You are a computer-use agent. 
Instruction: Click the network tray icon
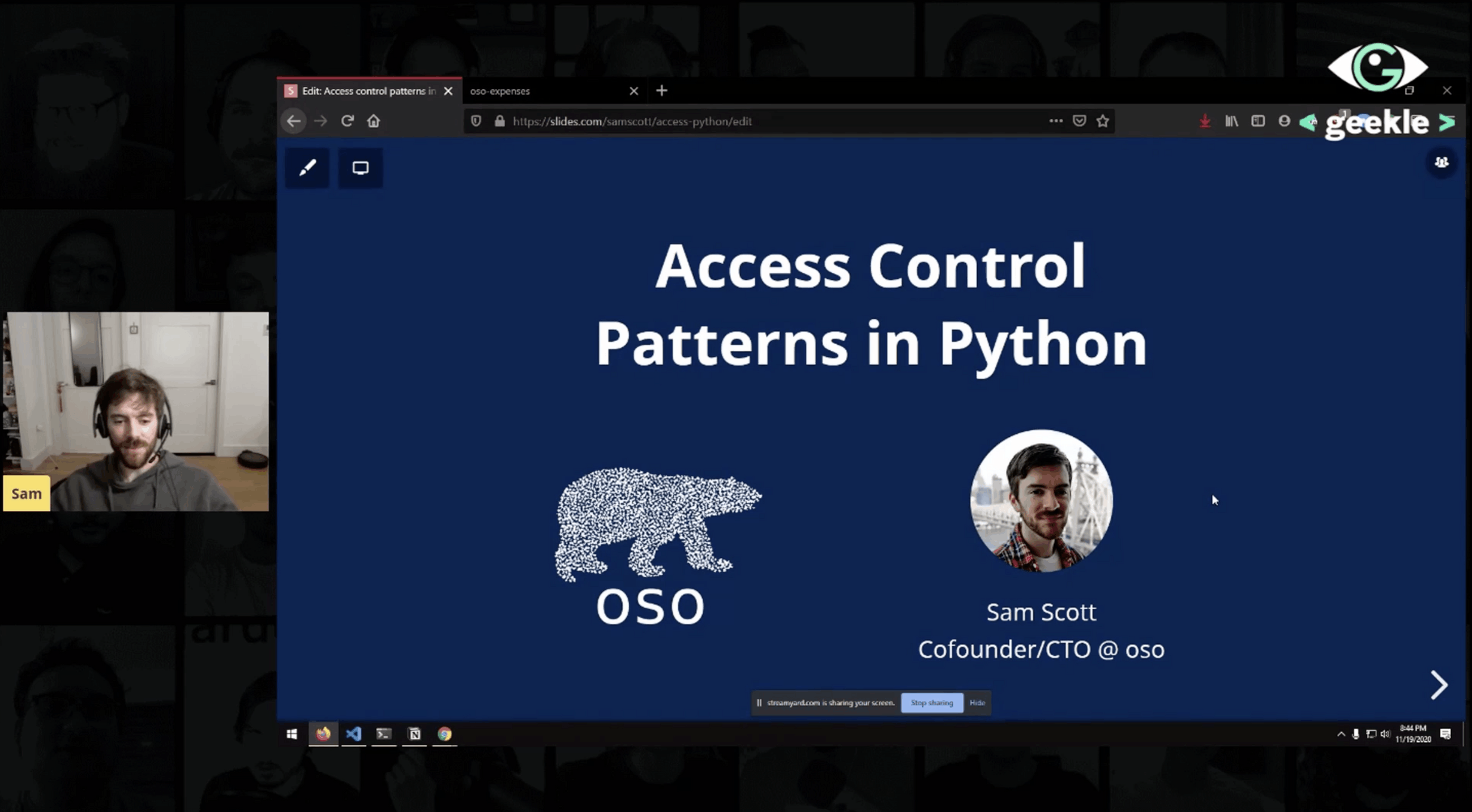pos(1371,734)
